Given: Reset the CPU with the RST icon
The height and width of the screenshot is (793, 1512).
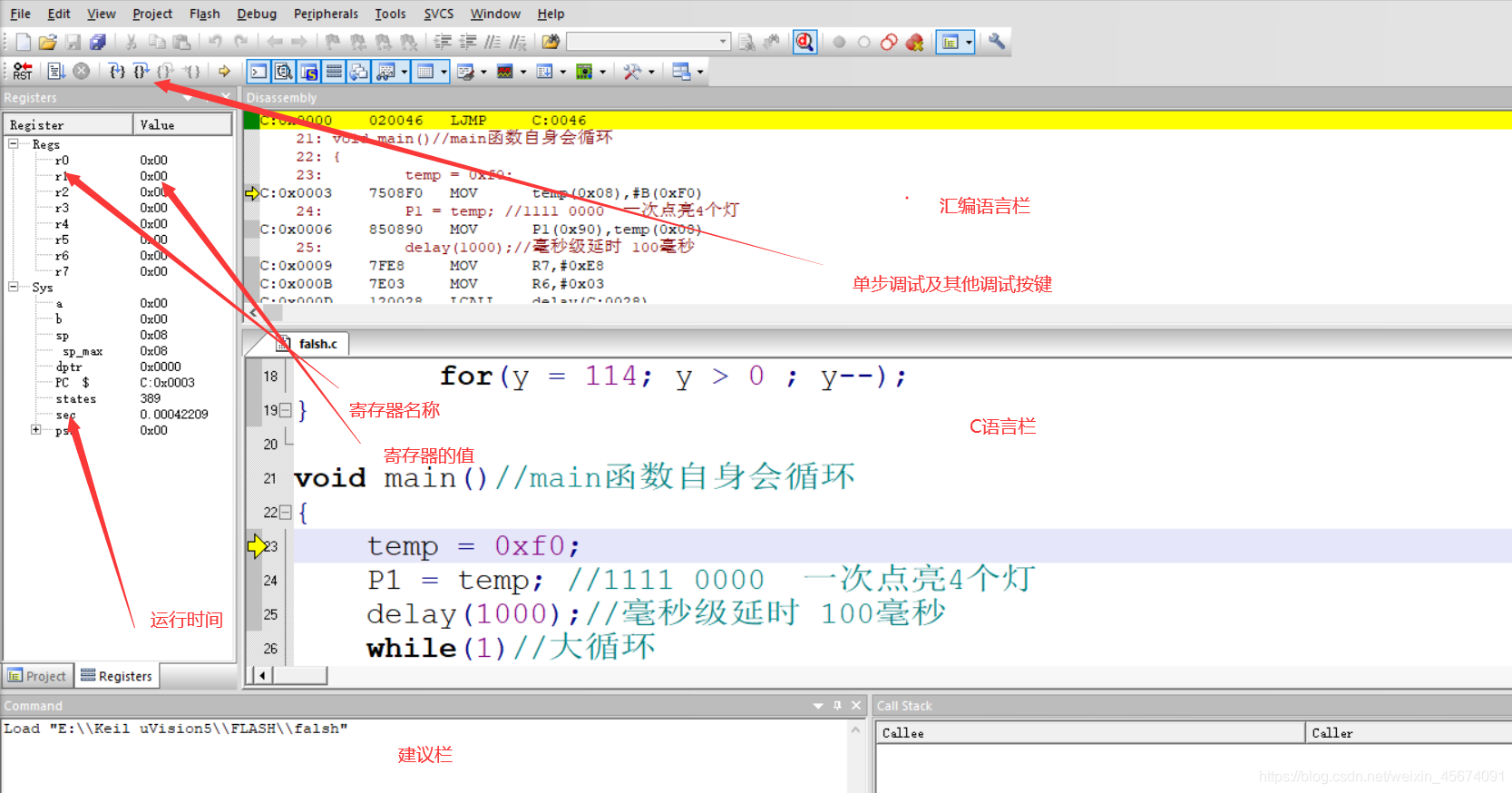Looking at the screenshot, I should tap(23, 71).
